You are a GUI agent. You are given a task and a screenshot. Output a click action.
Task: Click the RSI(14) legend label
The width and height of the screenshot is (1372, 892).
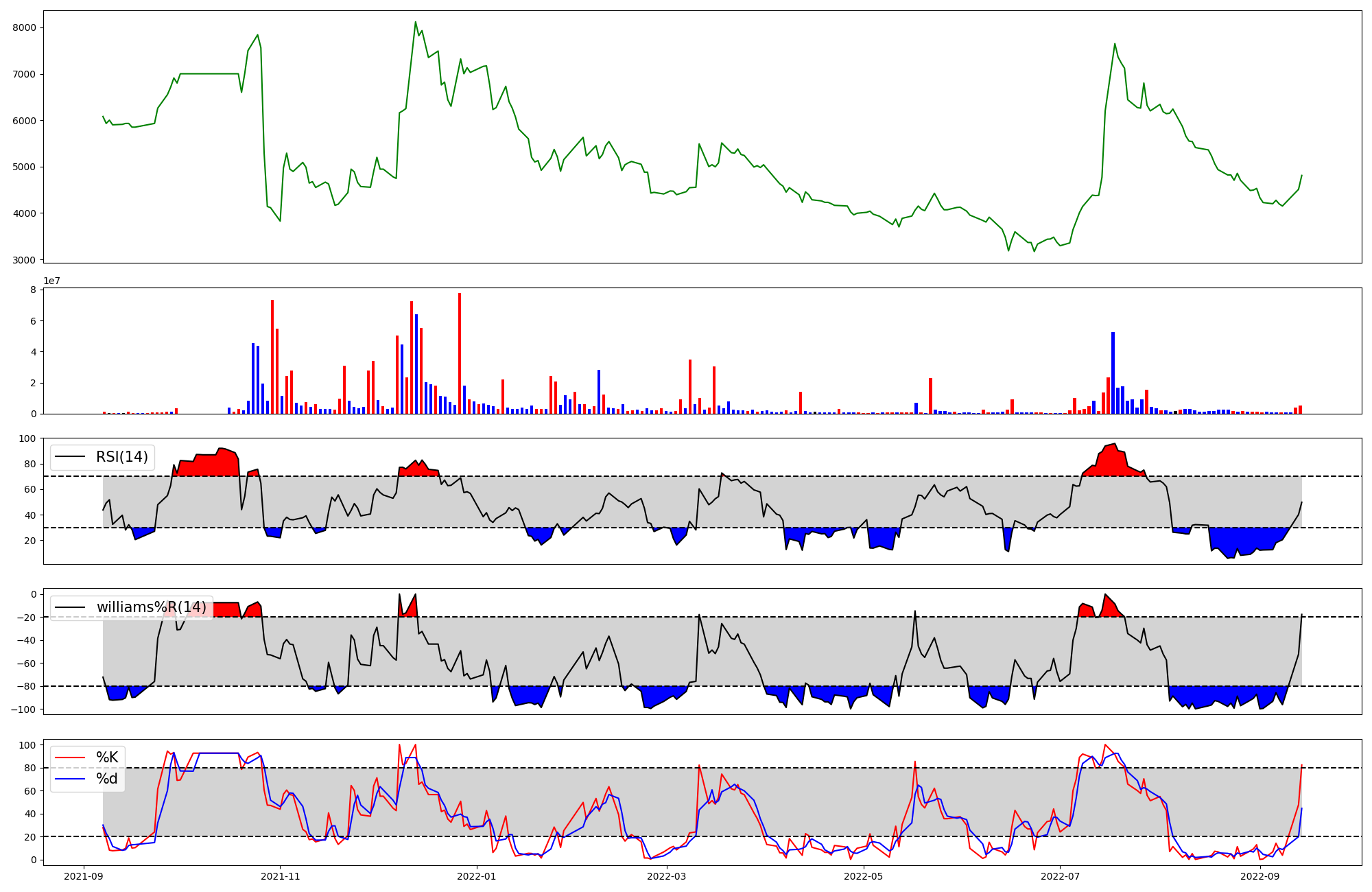pyautogui.click(x=121, y=457)
